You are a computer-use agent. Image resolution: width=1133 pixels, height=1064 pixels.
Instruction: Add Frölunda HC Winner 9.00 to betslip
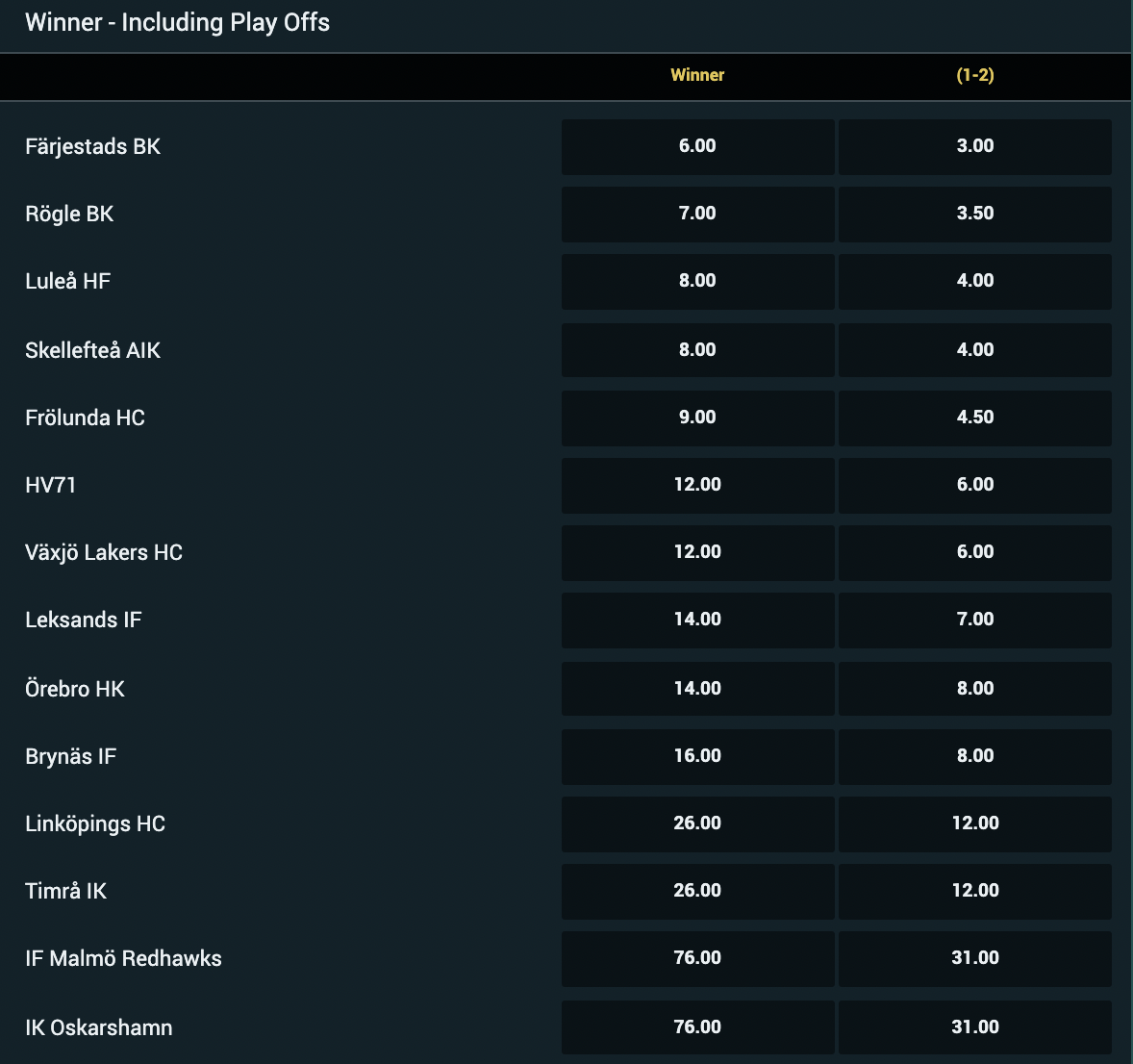coord(697,418)
